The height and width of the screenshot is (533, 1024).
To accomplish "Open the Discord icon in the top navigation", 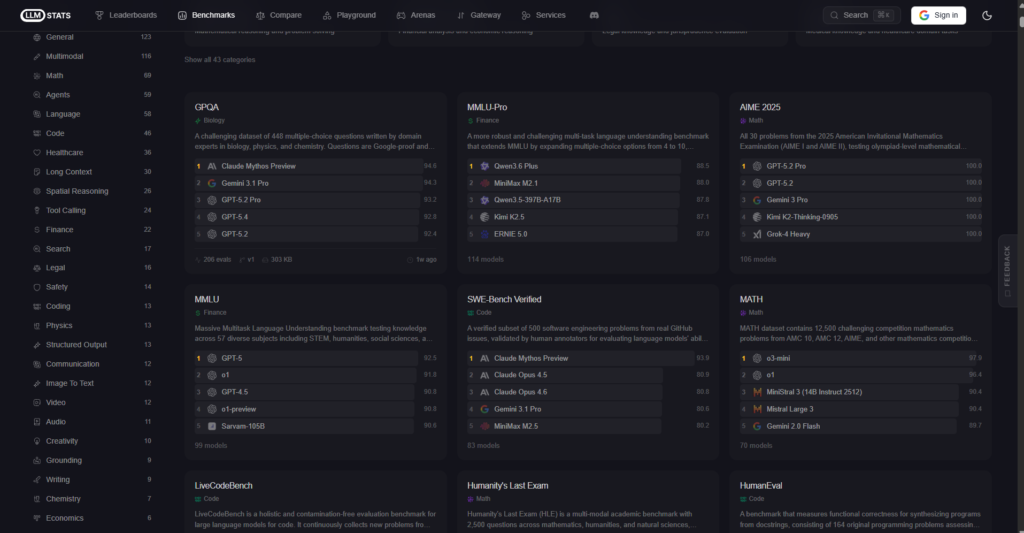I will (x=593, y=15).
